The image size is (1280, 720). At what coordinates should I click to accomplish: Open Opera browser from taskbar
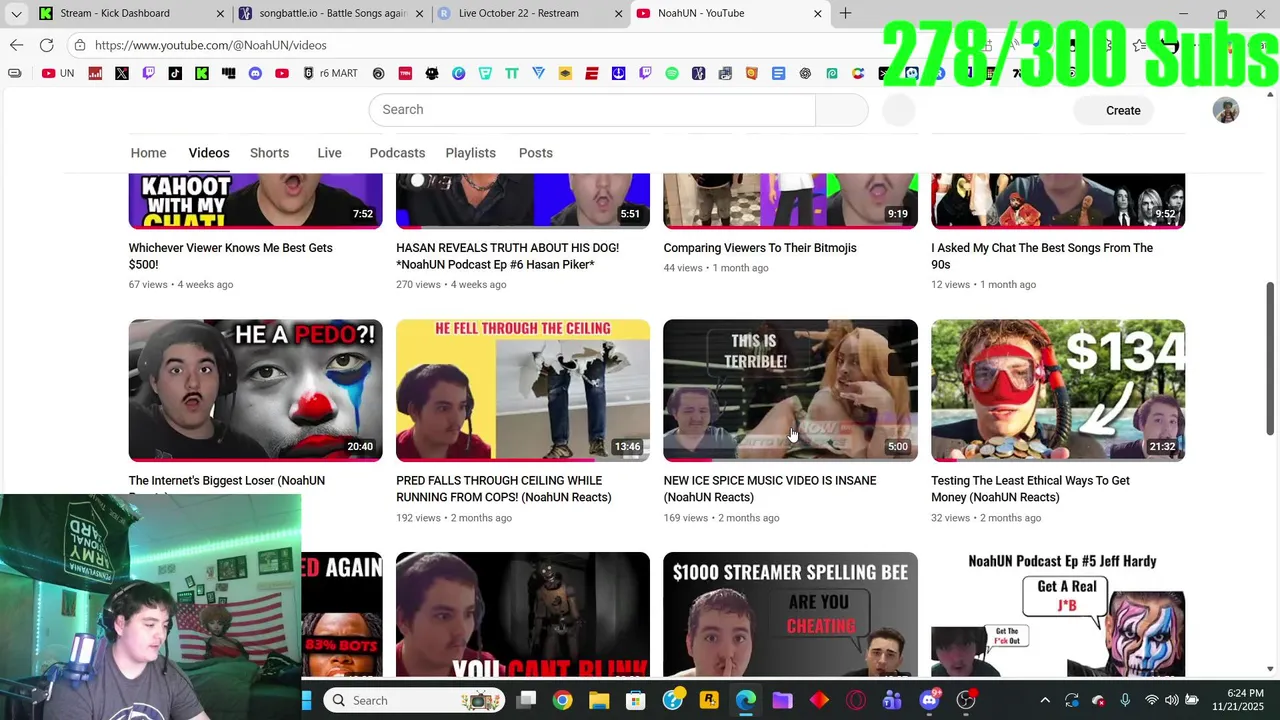pyautogui.click(x=856, y=700)
